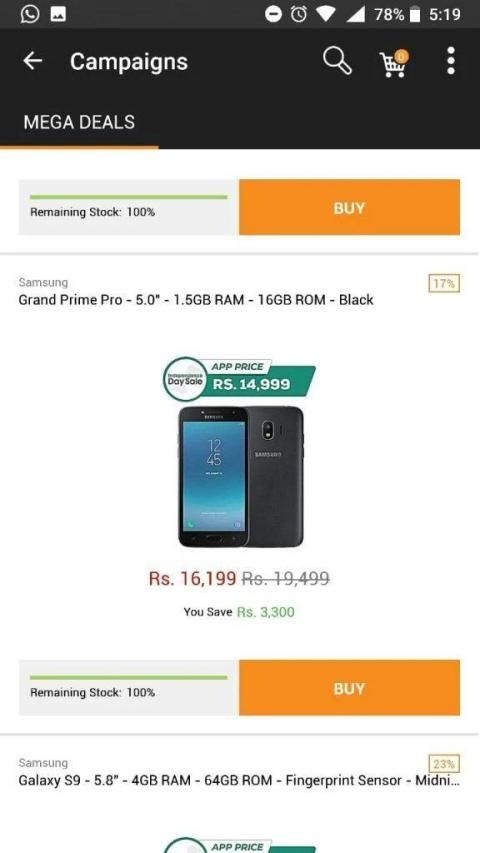Viewport: 480px width, 853px height.
Task: Tap the do-not-disturb status icon
Action: click(x=273, y=14)
